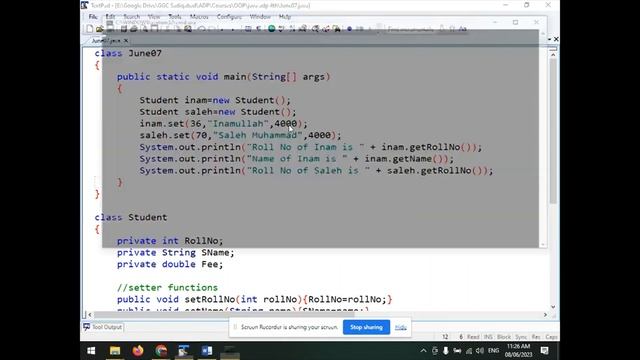This screenshot has height=360, width=640.
Task: Click the "saleh.set(70,..." code line
Action: (240, 135)
